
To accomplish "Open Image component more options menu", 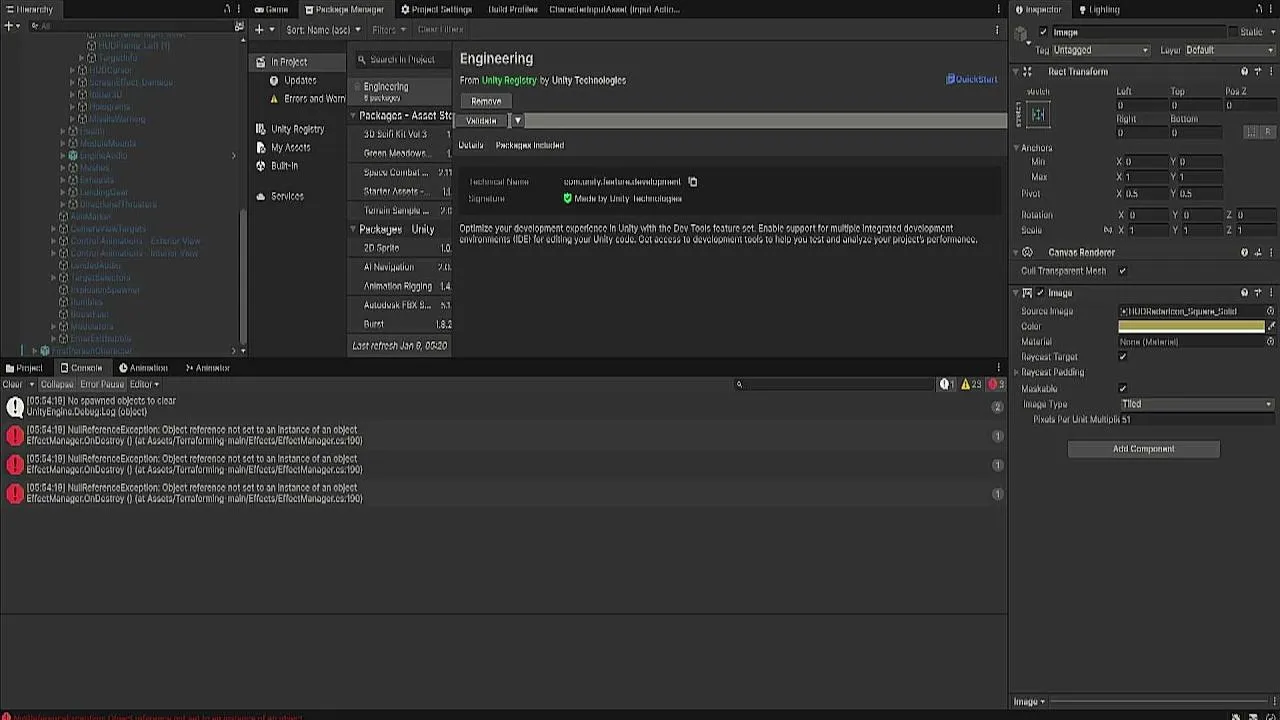I will tap(1270, 293).
